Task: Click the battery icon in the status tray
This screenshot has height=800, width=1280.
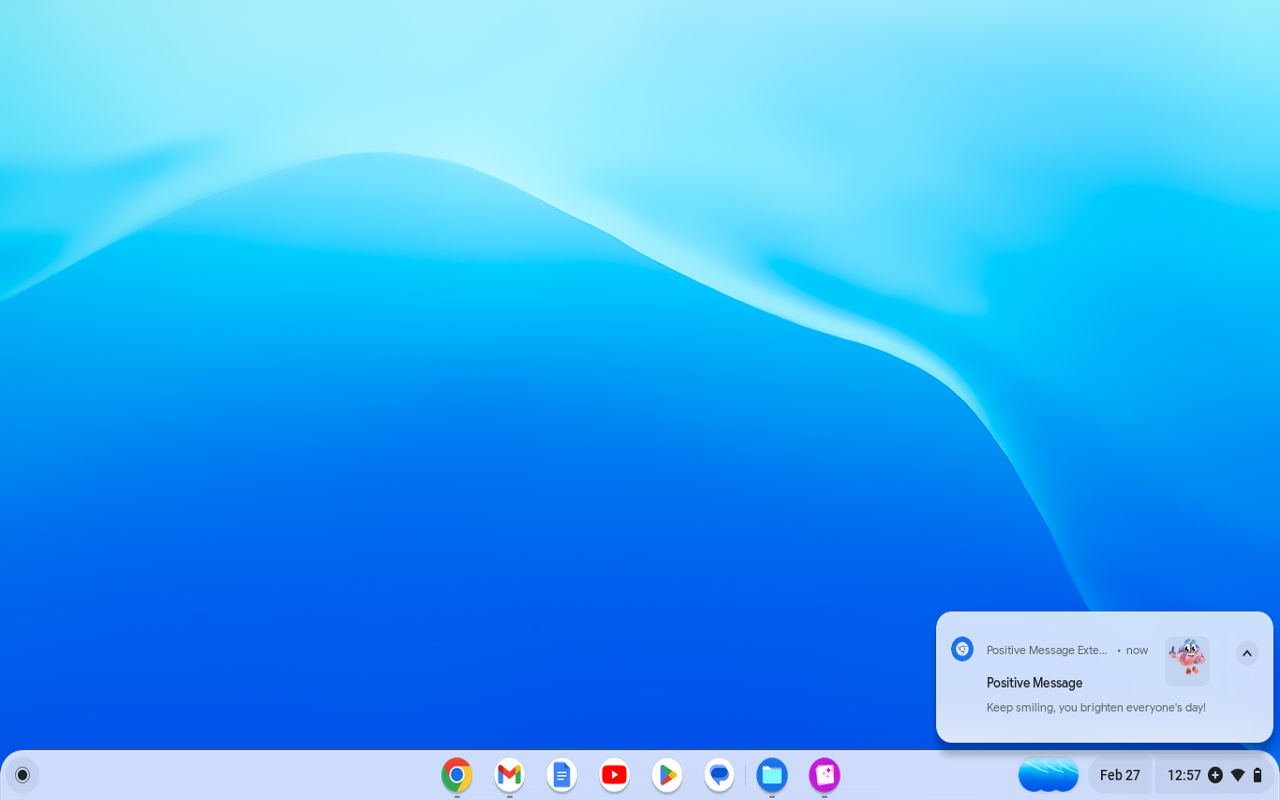Action: coord(1259,774)
